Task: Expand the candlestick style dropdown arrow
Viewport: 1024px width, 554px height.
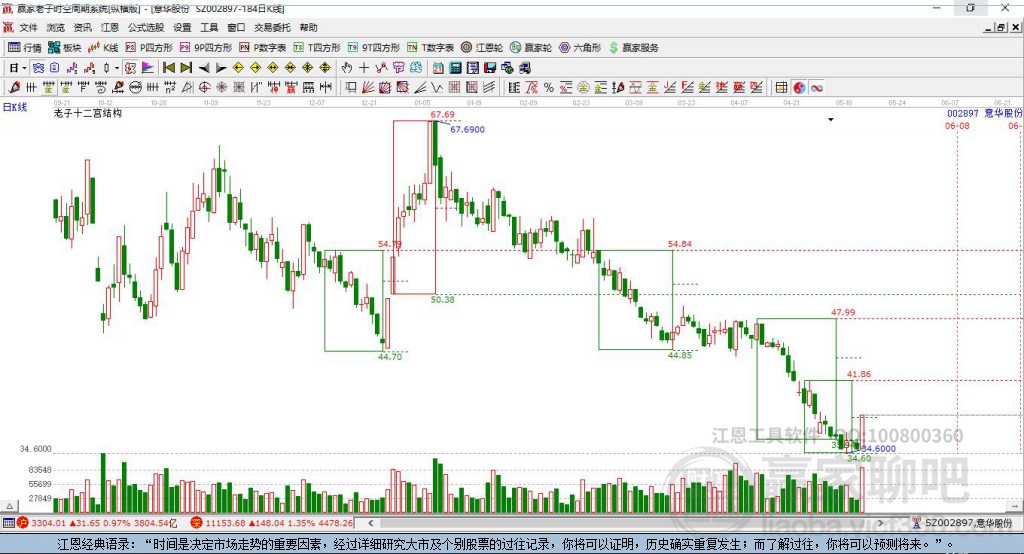Action: pyautogui.click(x=117, y=68)
